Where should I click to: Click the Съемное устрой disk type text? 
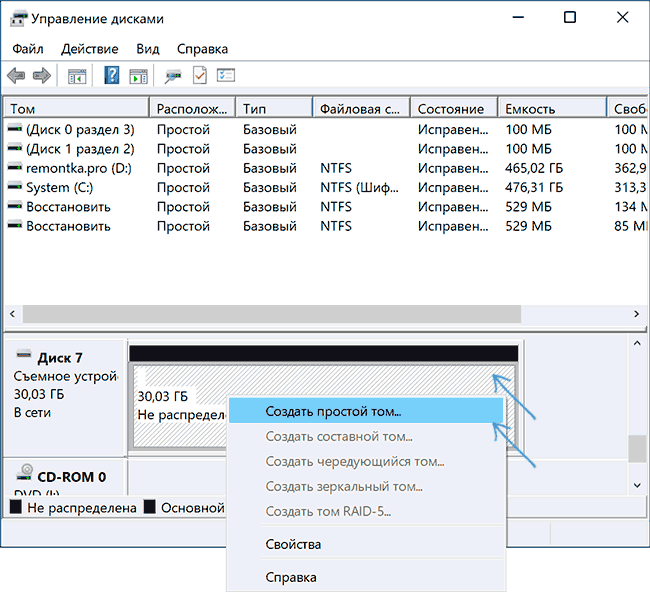coord(65,376)
